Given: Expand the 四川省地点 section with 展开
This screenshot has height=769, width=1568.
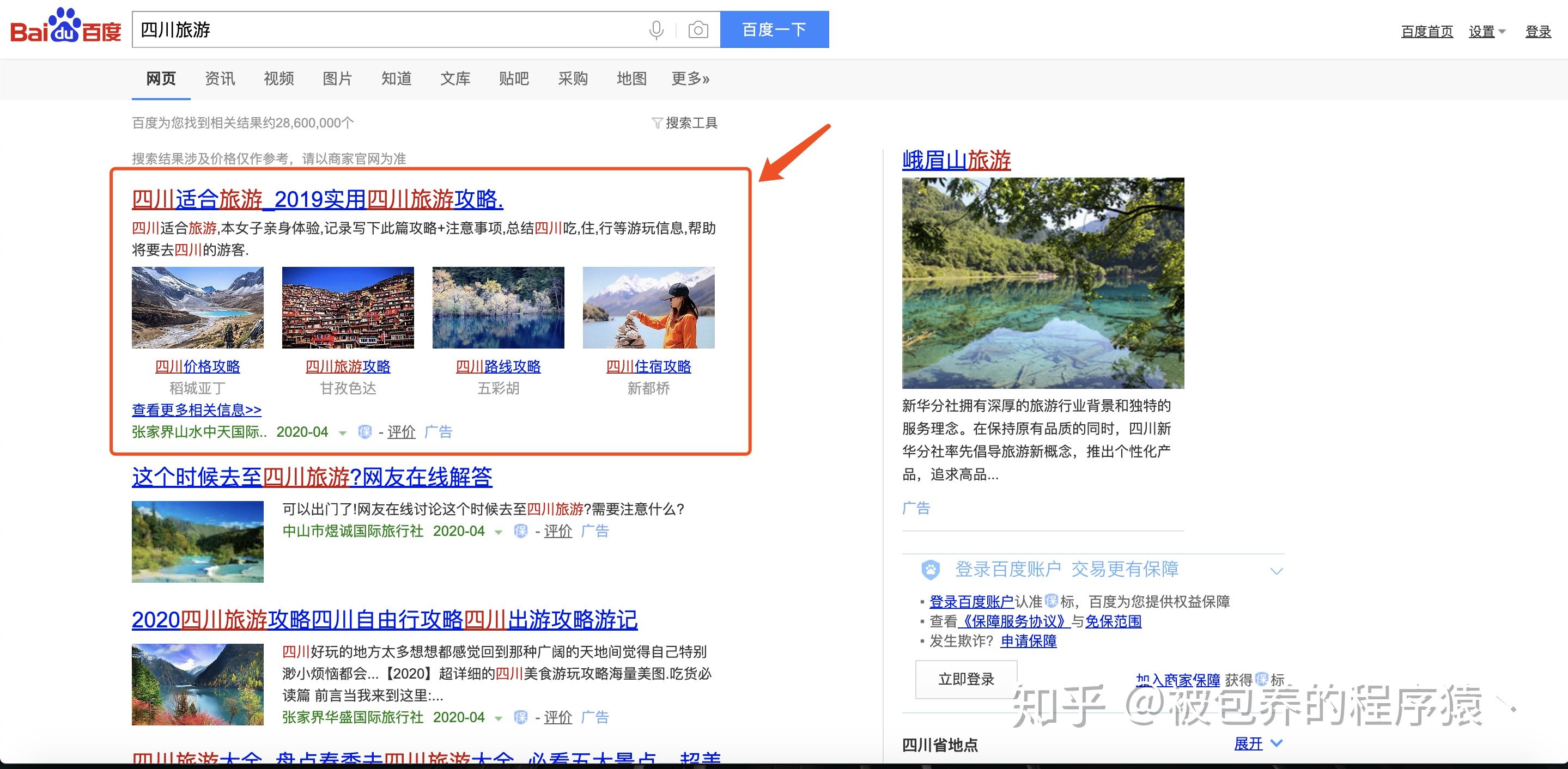Looking at the screenshot, I should (x=1257, y=743).
